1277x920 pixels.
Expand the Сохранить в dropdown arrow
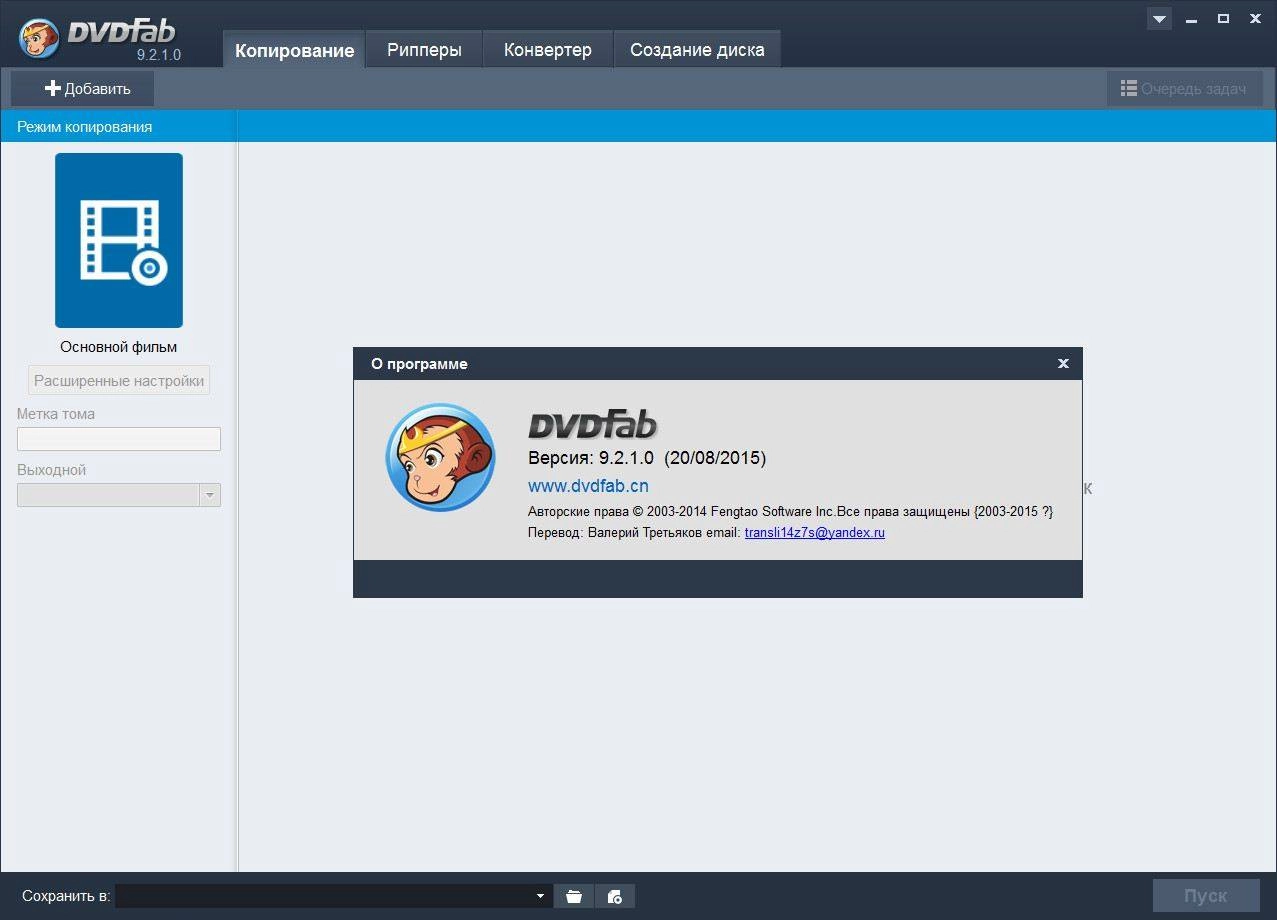(541, 896)
